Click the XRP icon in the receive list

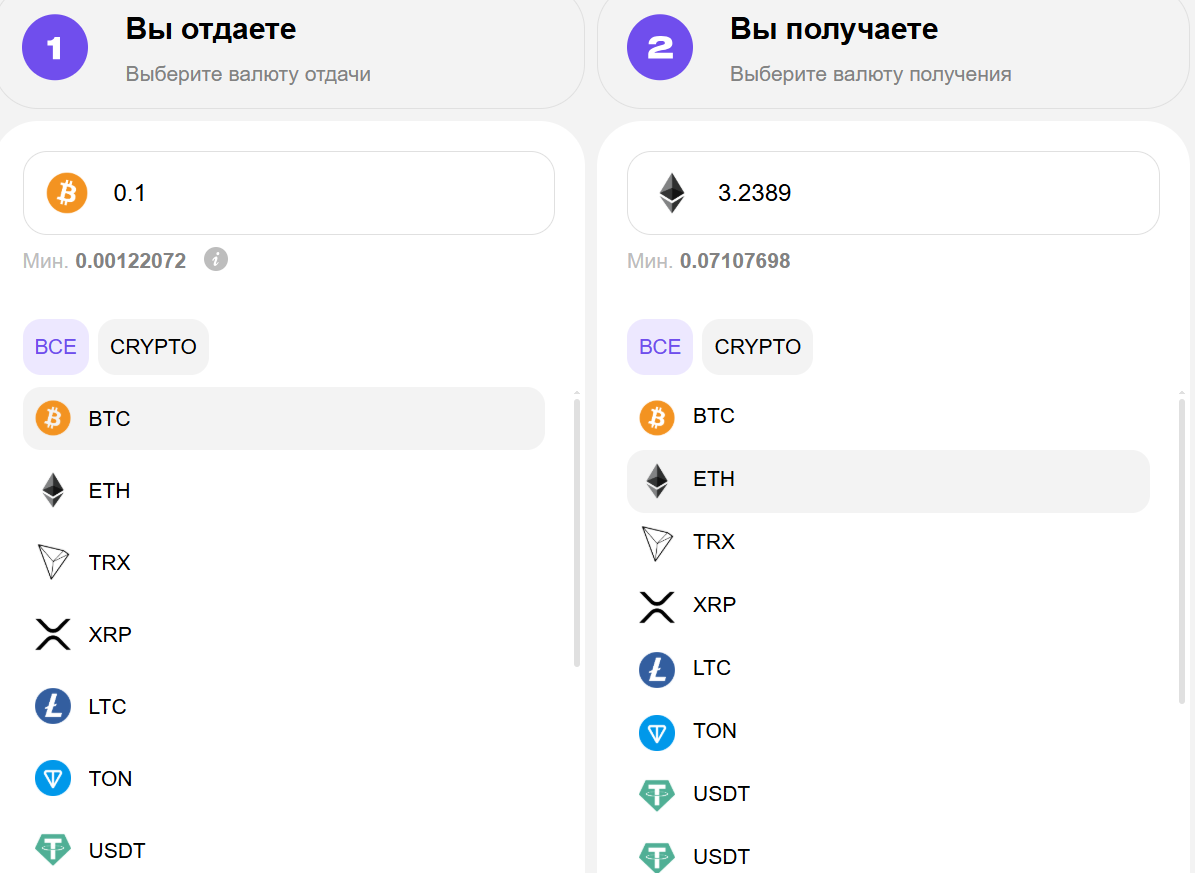click(657, 607)
